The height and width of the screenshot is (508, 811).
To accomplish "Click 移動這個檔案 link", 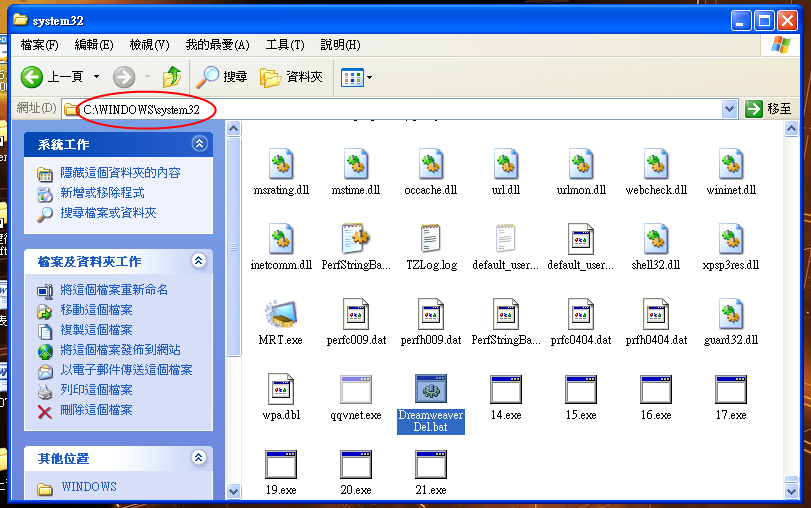I will coord(96,310).
